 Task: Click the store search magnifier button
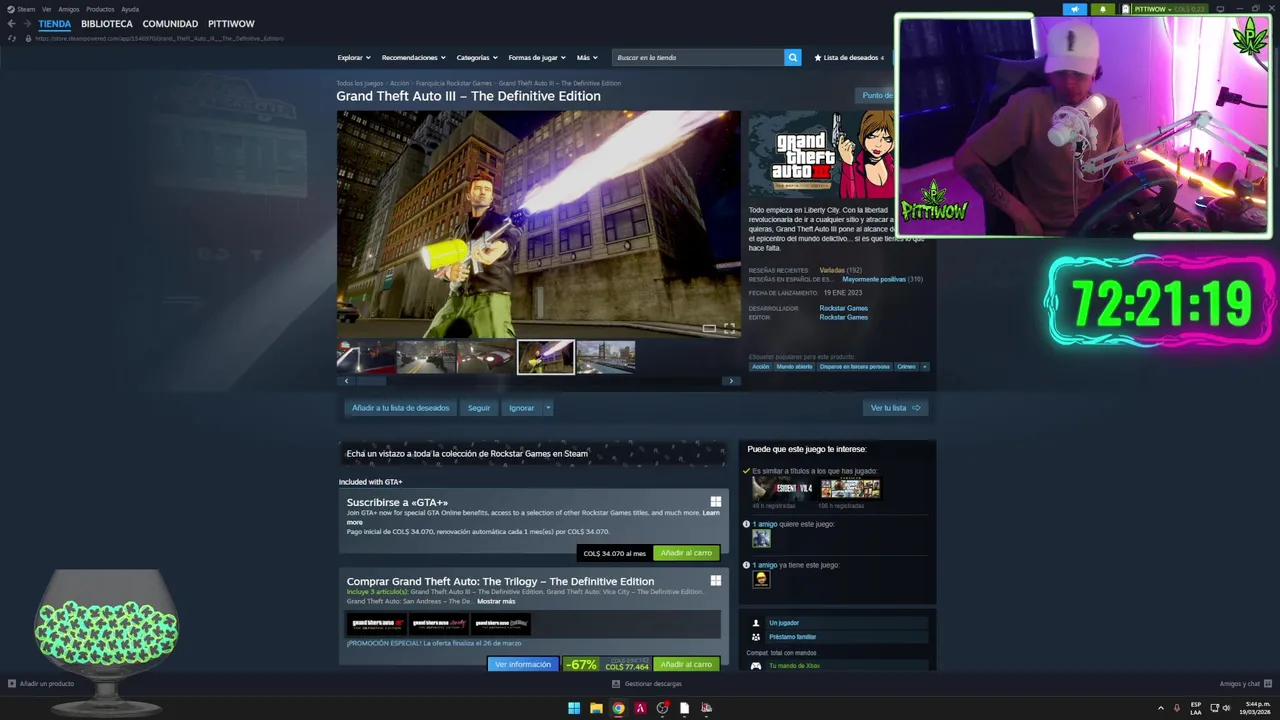(x=792, y=57)
